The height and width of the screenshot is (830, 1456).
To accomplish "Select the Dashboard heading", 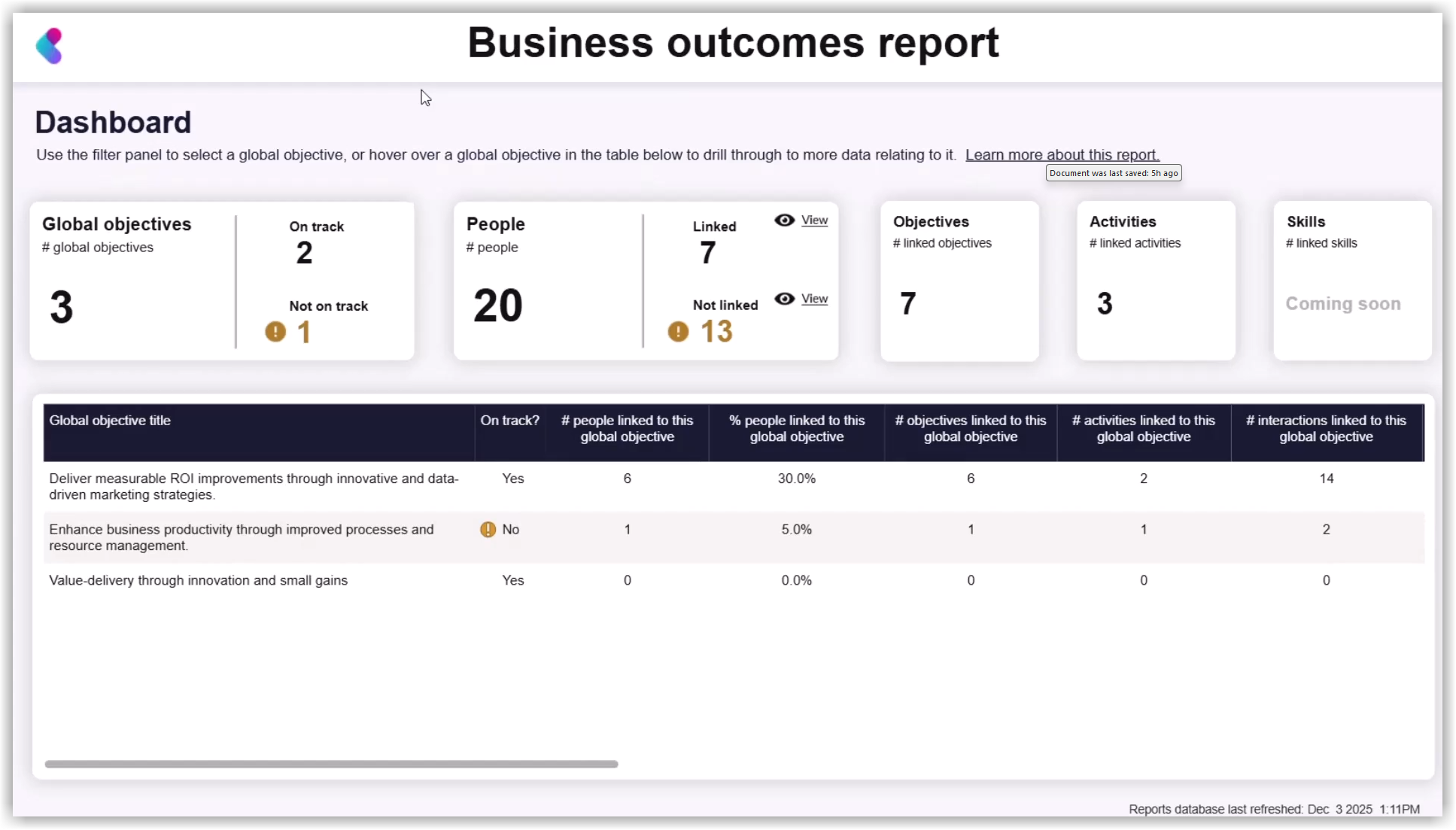I will pos(113,122).
